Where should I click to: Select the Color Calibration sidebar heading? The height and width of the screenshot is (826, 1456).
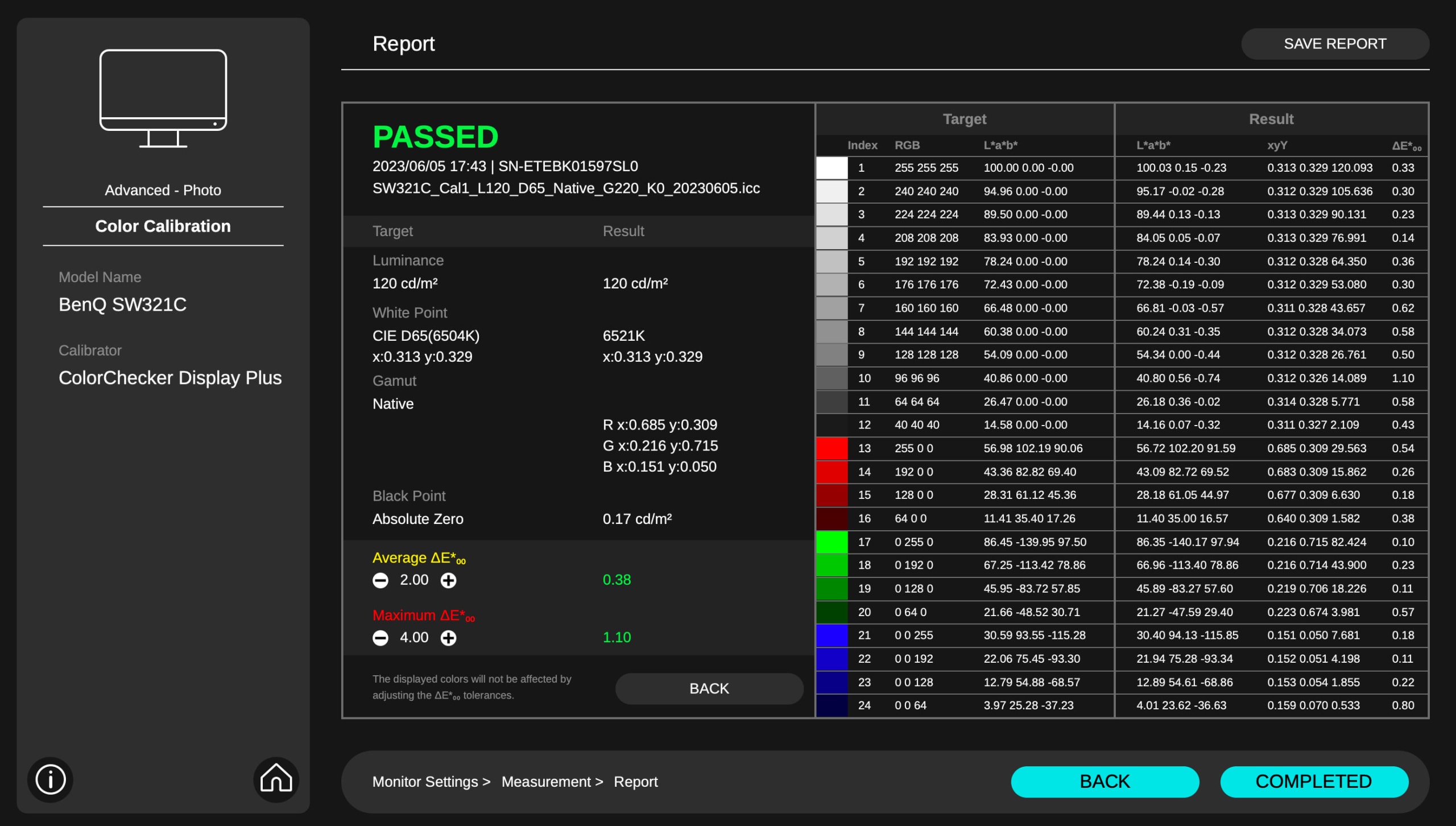click(x=163, y=226)
